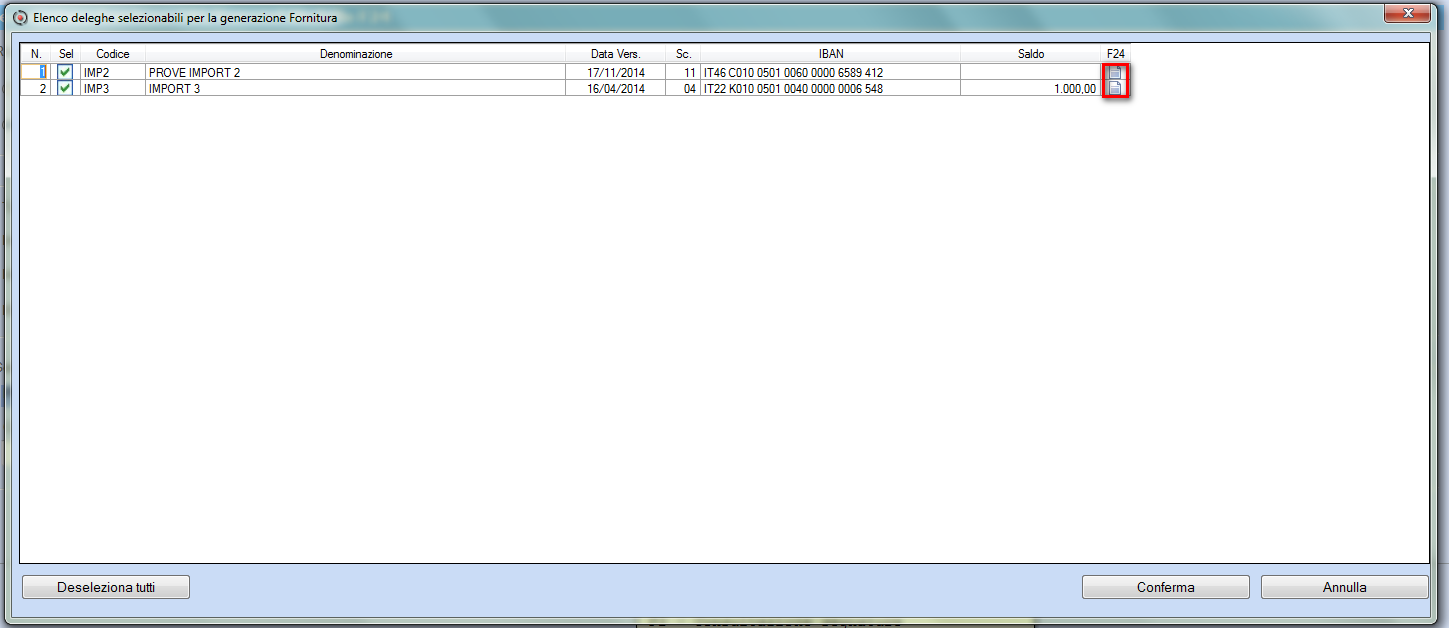
Task: Select the code cell IMP2
Action: [x=113, y=73]
